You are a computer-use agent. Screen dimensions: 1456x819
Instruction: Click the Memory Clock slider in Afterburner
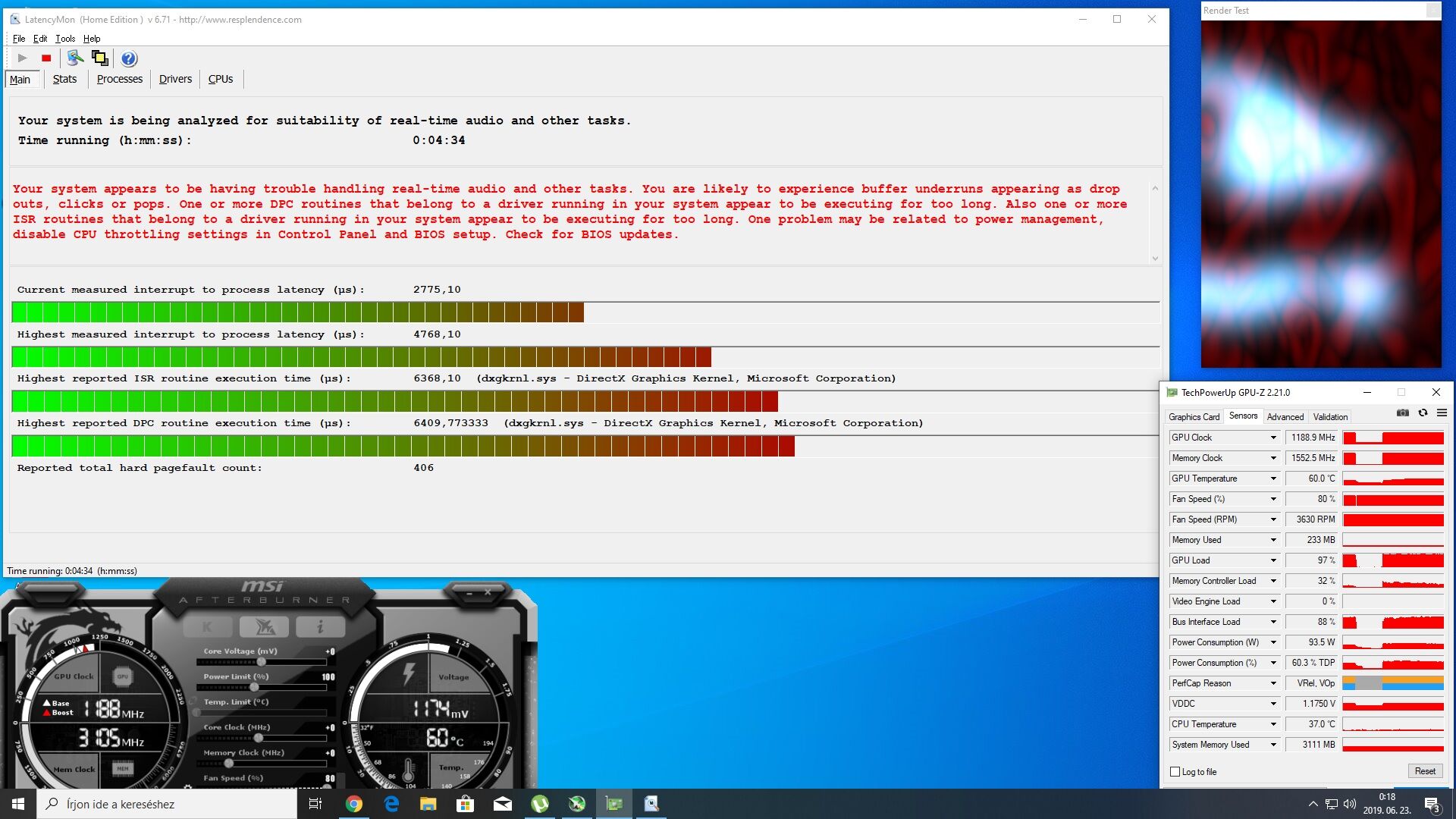coord(261,764)
